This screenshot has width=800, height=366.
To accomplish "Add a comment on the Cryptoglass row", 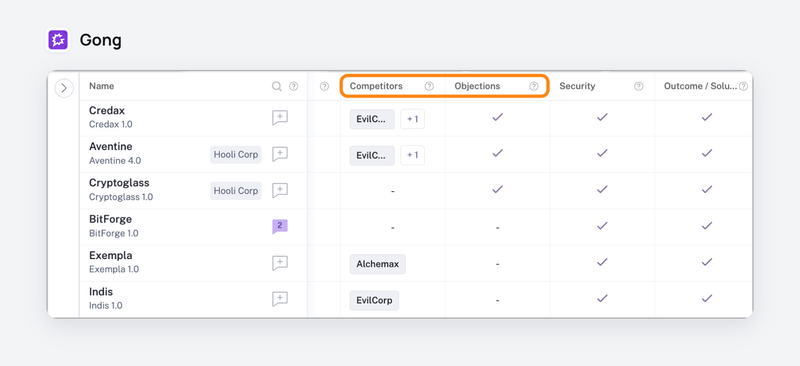I will [280, 190].
